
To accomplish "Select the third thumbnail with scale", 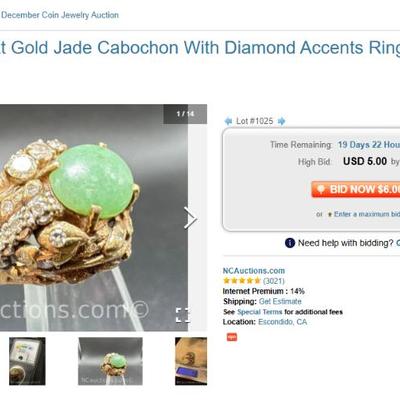I will pyautogui.click(x=191, y=361).
